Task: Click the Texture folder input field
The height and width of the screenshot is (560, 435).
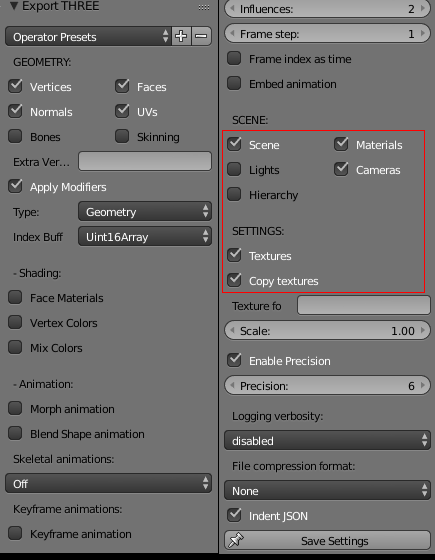Action: tap(364, 305)
